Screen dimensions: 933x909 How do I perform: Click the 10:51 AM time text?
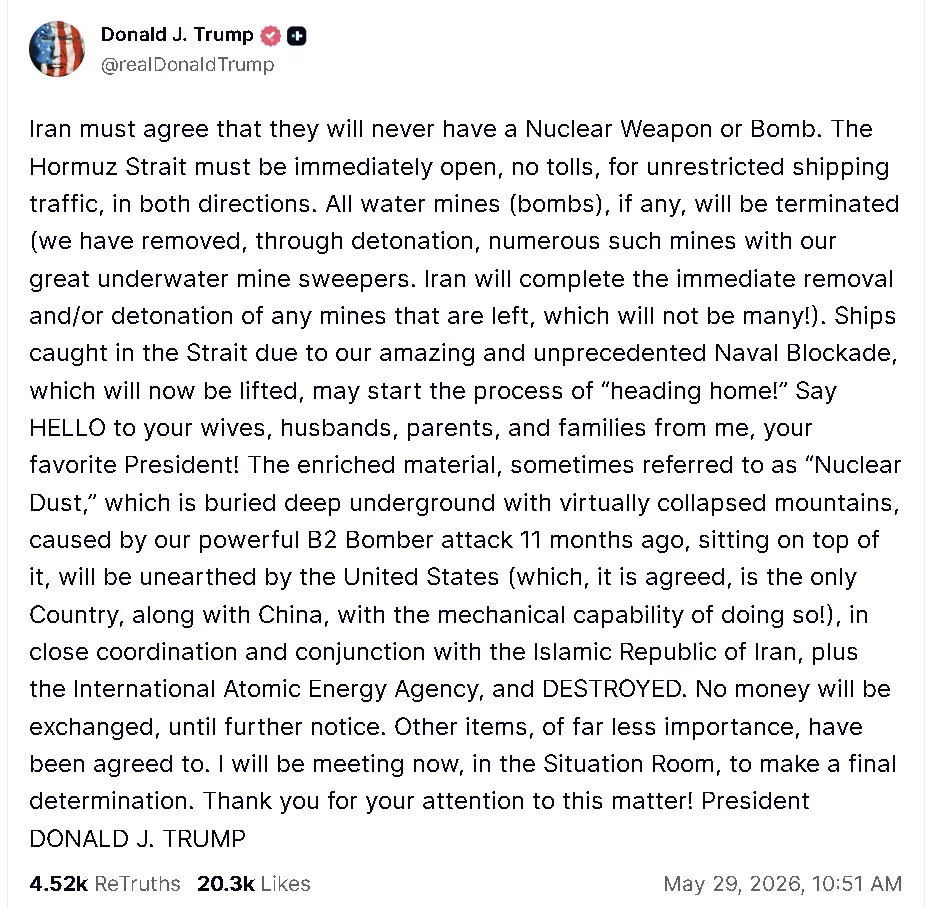click(857, 883)
